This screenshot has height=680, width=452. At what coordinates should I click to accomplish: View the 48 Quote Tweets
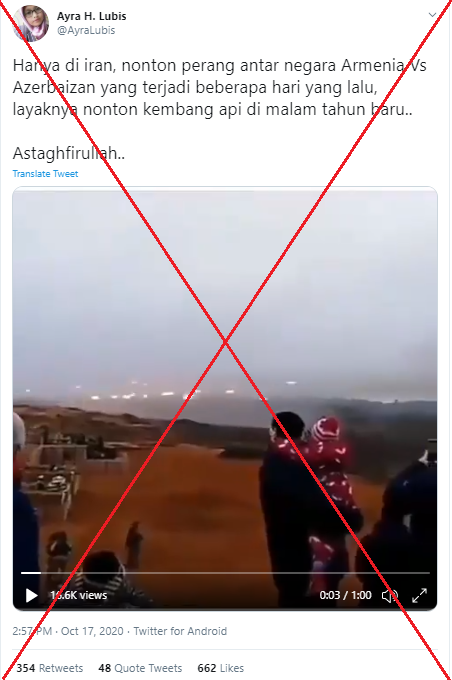coord(140,668)
